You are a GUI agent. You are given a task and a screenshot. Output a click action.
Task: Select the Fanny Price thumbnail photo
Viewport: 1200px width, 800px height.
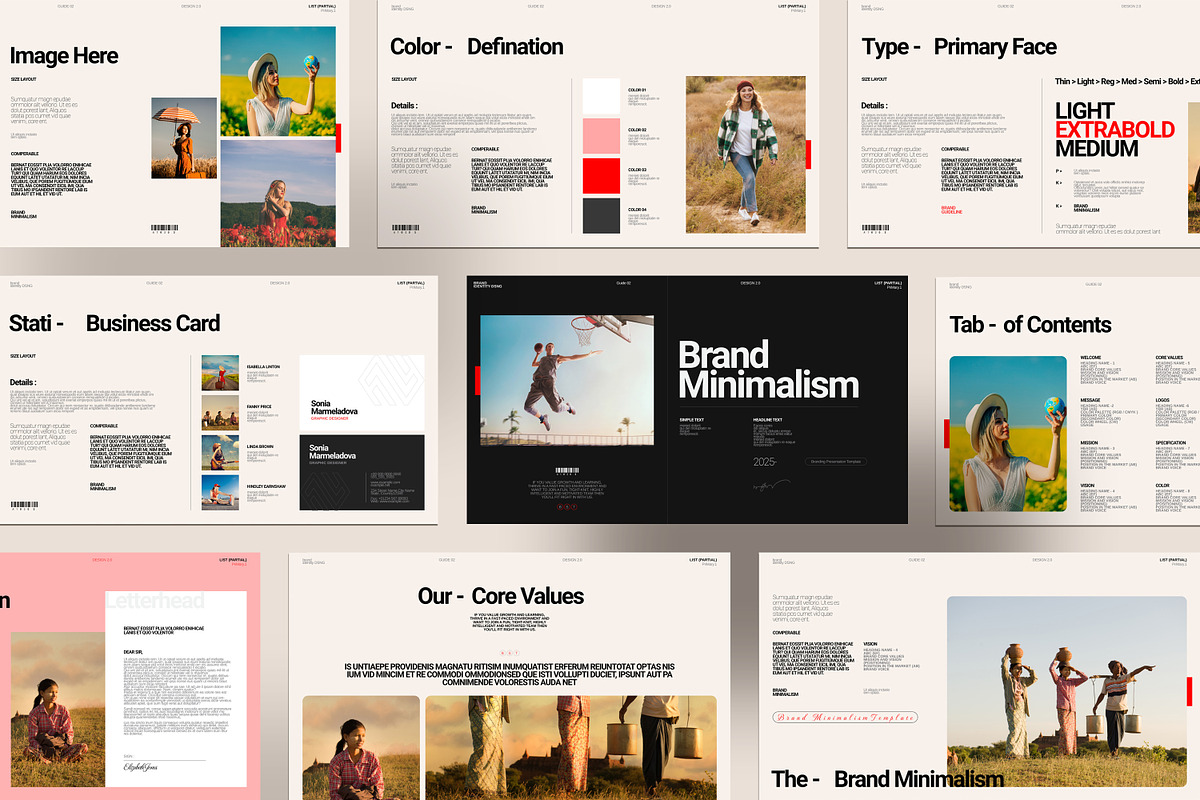click(219, 413)
